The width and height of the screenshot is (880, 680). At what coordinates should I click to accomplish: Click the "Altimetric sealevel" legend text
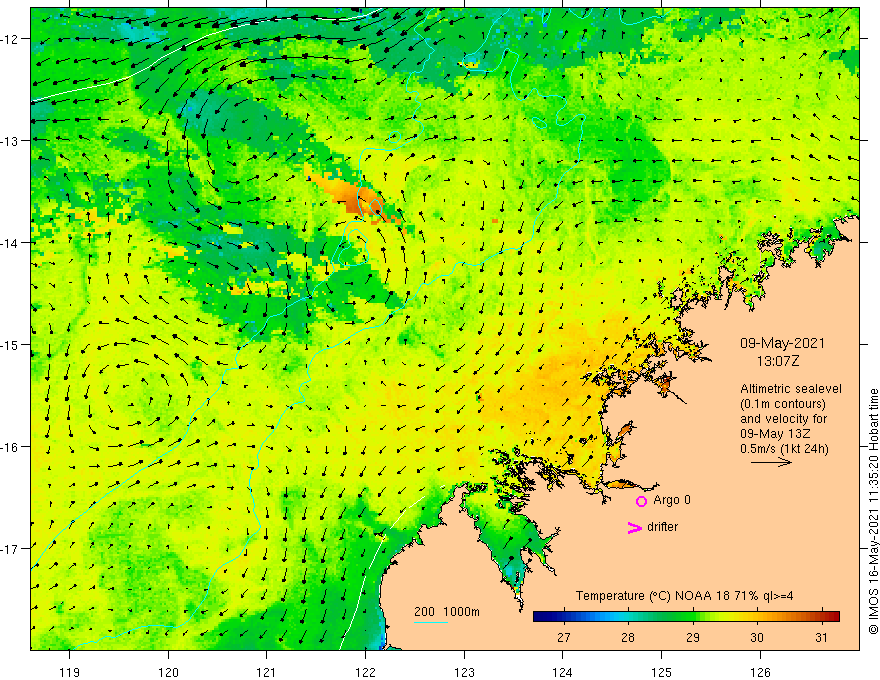(791, 389)
